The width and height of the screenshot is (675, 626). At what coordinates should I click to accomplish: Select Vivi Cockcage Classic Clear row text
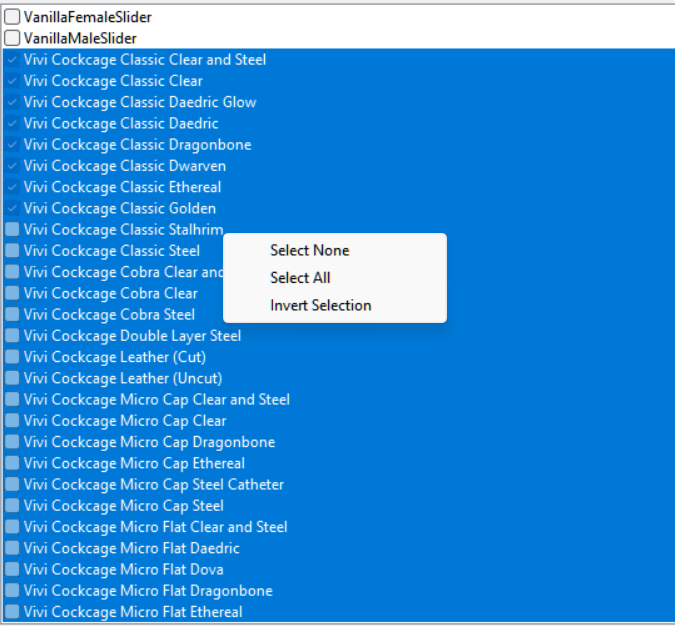point(113,81)
